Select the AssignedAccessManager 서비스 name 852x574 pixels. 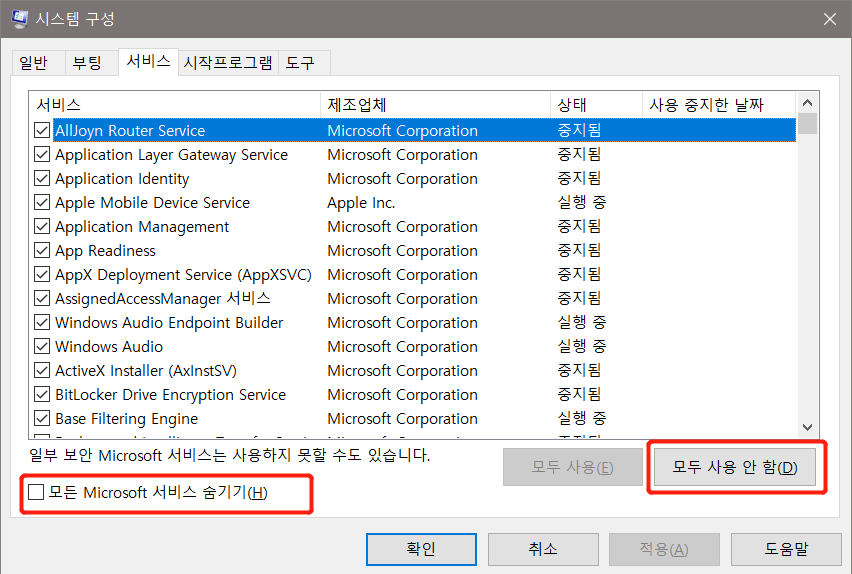coord(162,298)
